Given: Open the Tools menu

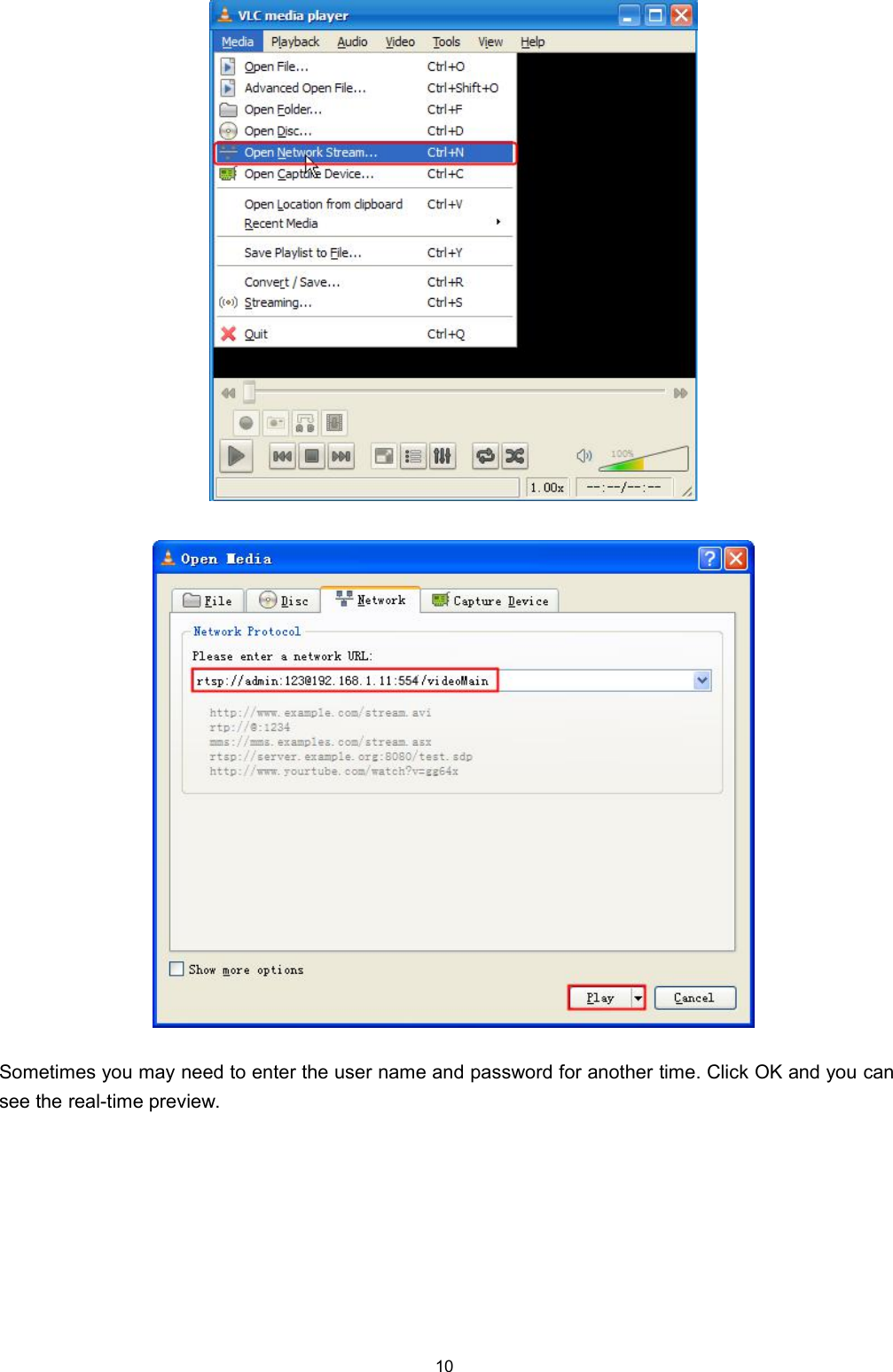Looking at the screenshot, I should pyautogui.click(x=446, y=41).
